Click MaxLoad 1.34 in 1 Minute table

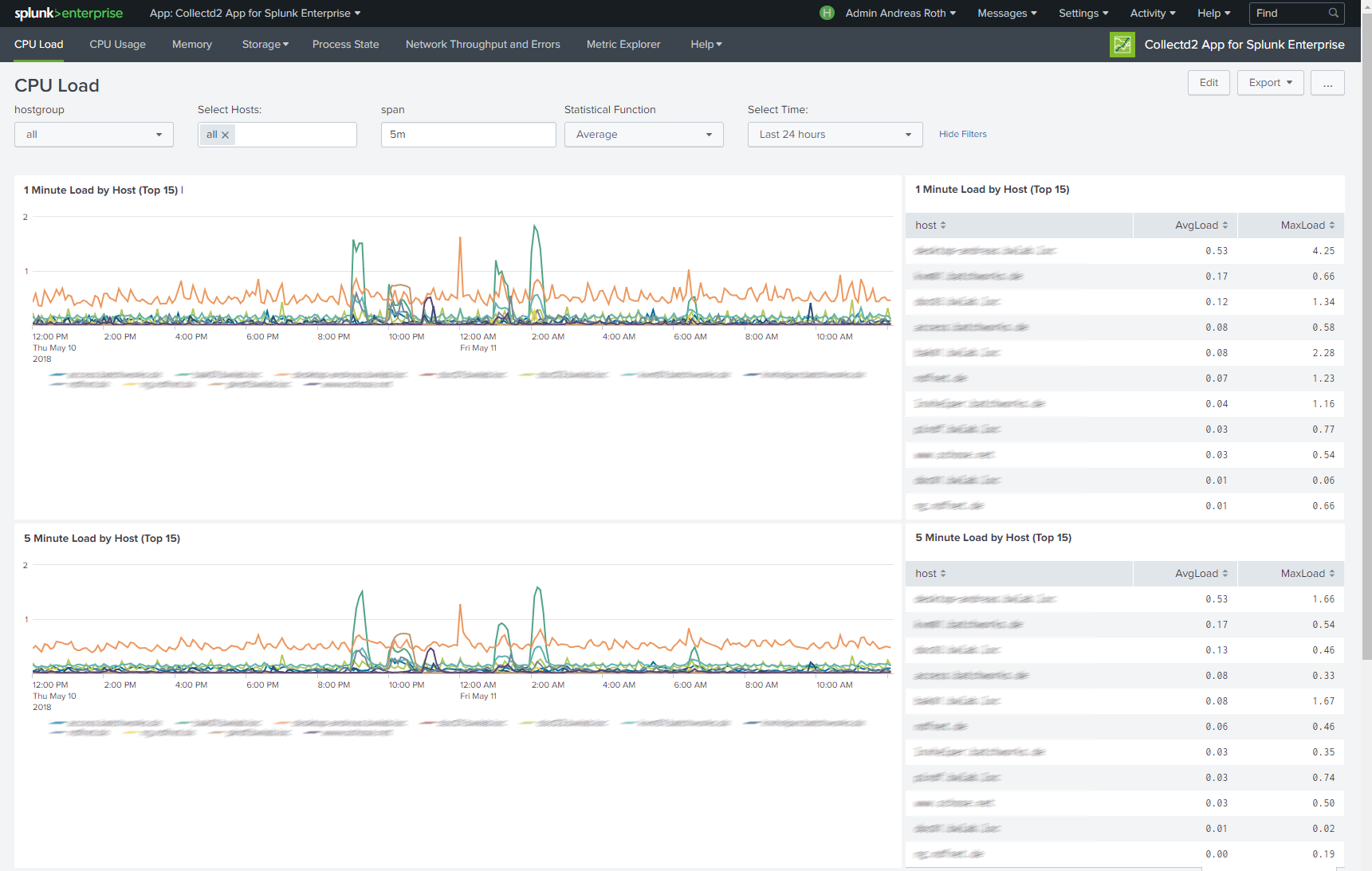(1323, 302)
